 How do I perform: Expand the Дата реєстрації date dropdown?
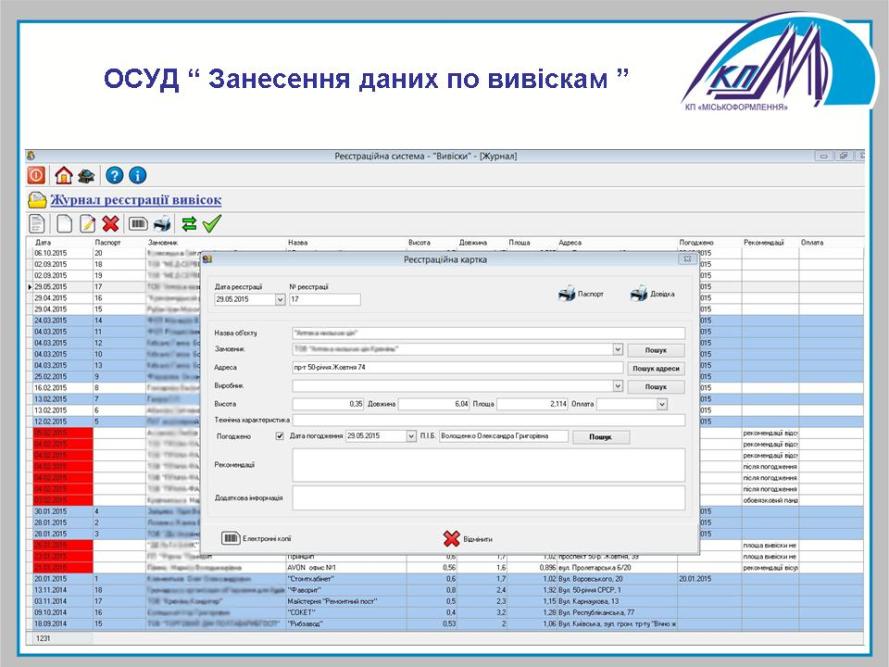click(x=279, y=299)
